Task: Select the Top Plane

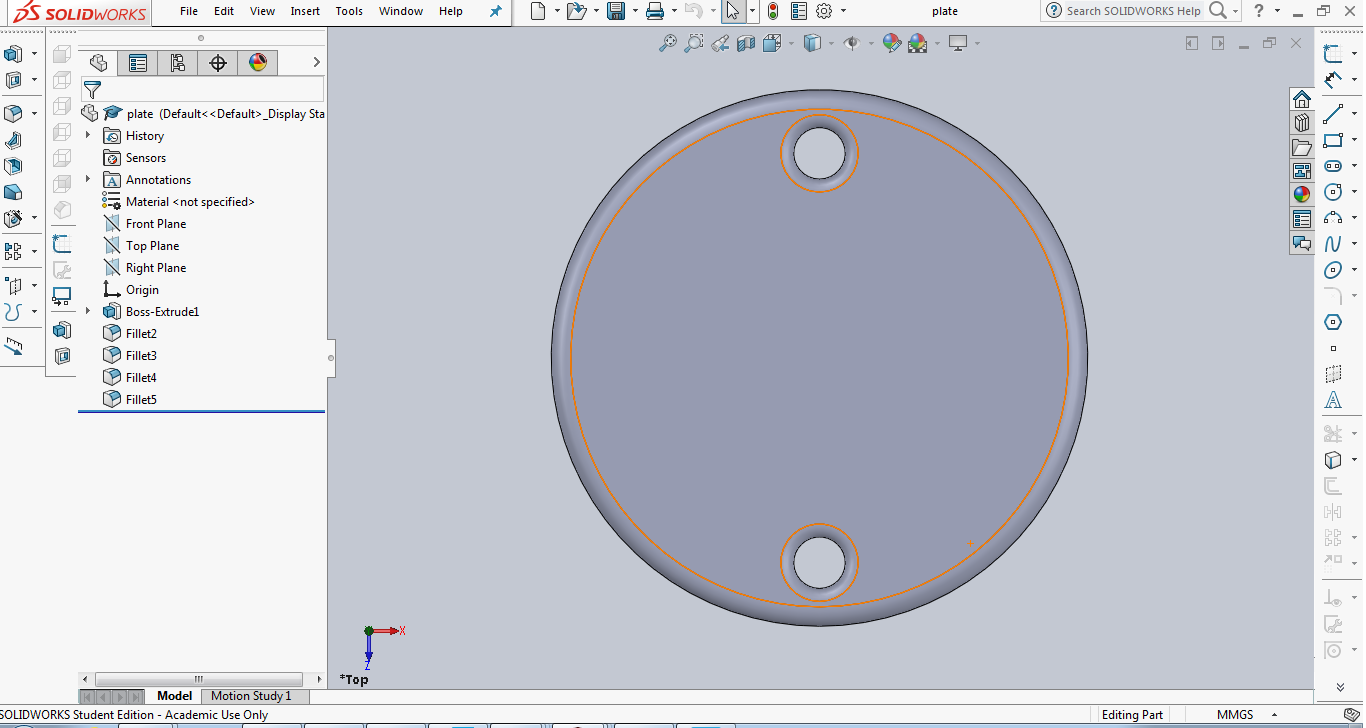Action: pyautogui.click(x=141, y=245)
